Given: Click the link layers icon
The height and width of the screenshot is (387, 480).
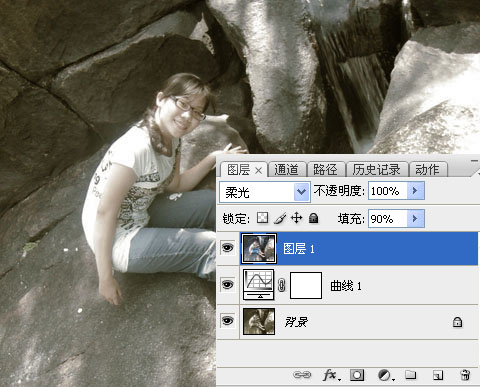Looking at the screenshot, I should coord(302,375).
